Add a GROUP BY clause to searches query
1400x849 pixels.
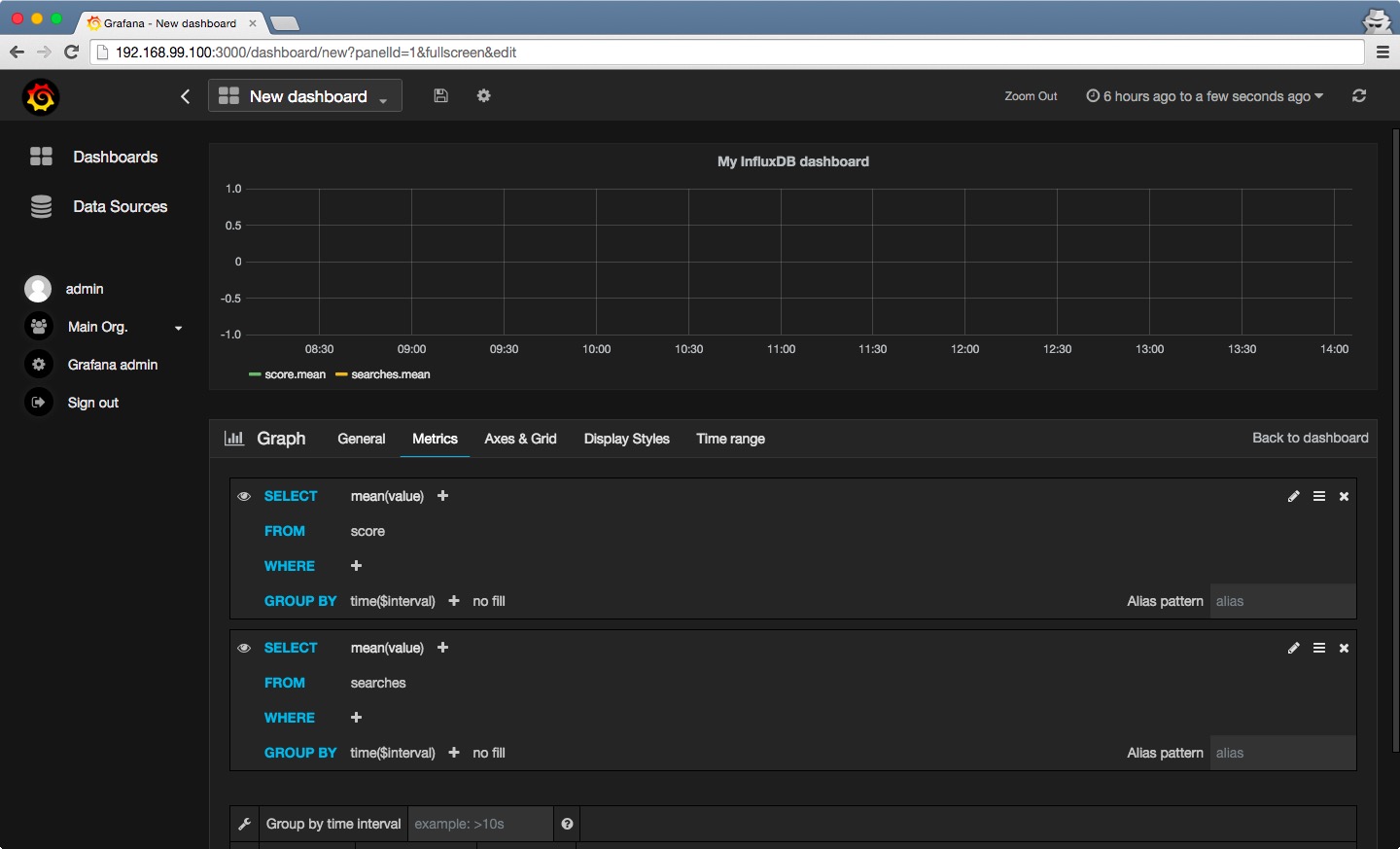[x=453, y=753]
